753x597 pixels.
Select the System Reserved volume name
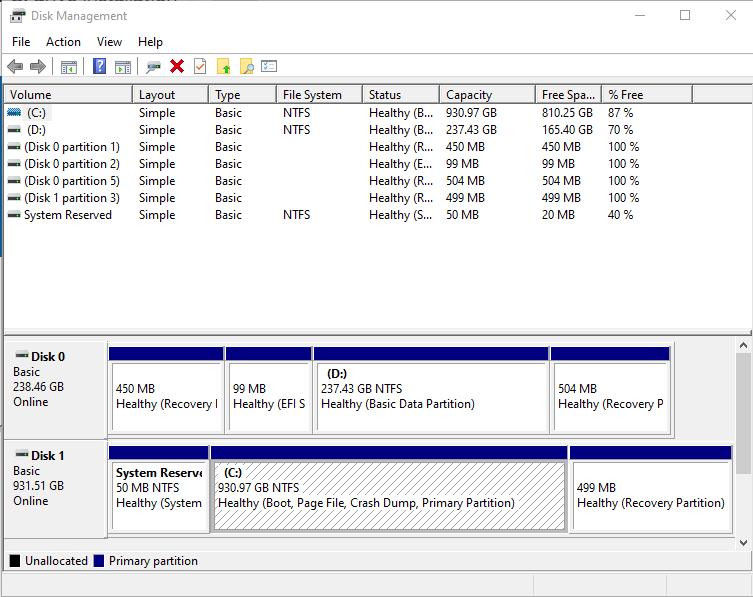68,215
